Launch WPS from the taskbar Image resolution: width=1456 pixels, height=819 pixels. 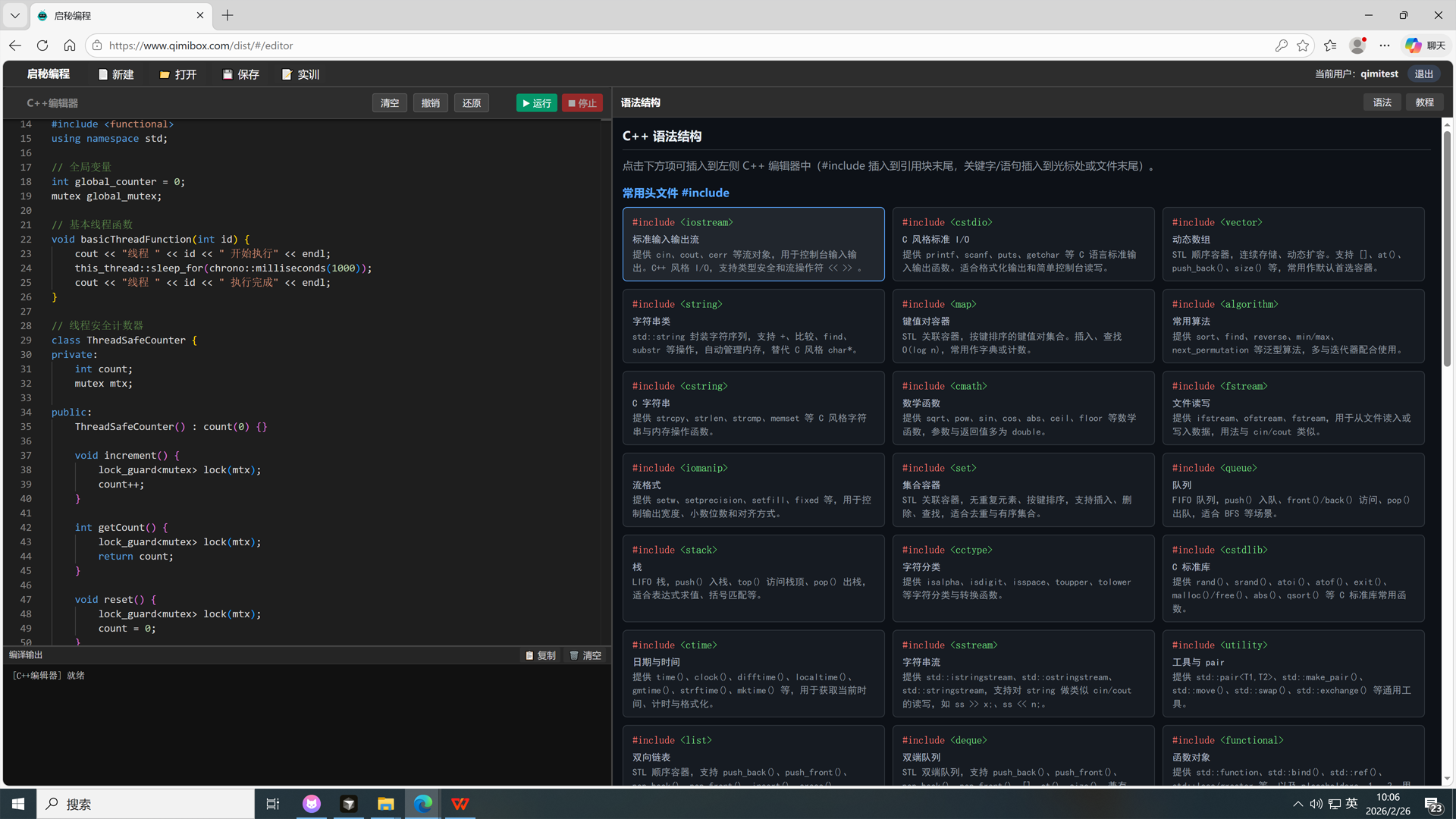[460, 804]
